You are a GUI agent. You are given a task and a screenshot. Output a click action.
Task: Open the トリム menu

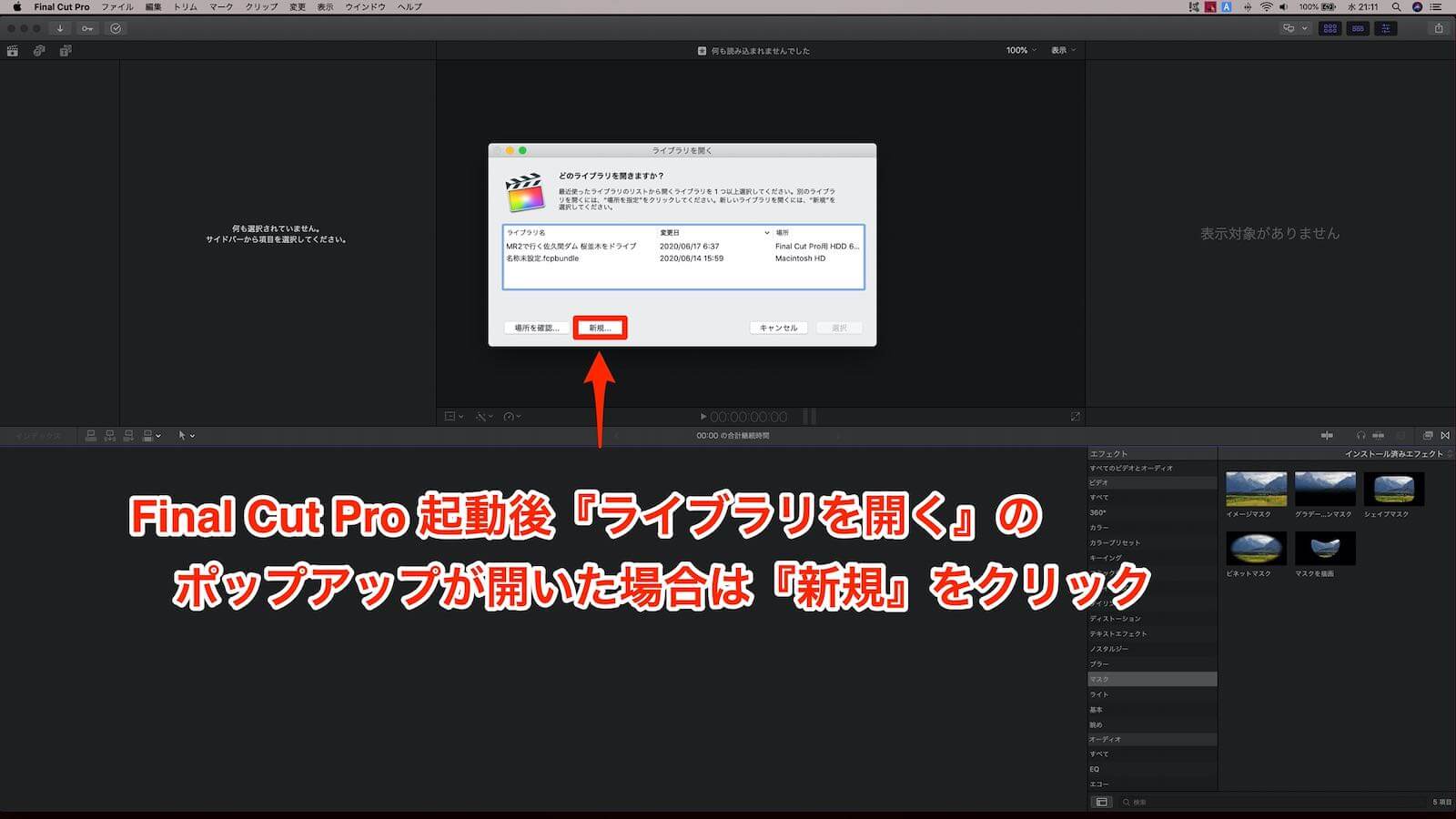click(186, 6)
